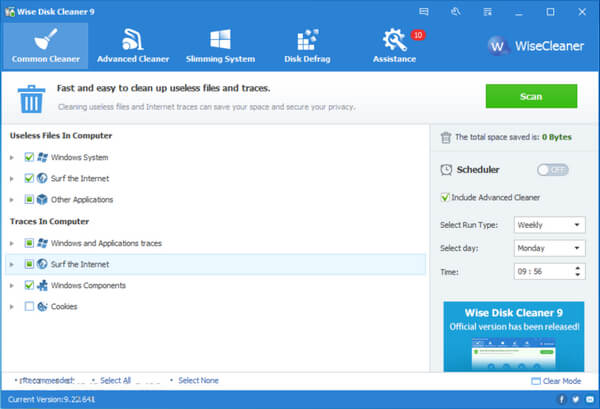Click the email icon in status bar
The height and width of the screenshot is (409, 600).
tap(590, 399)
